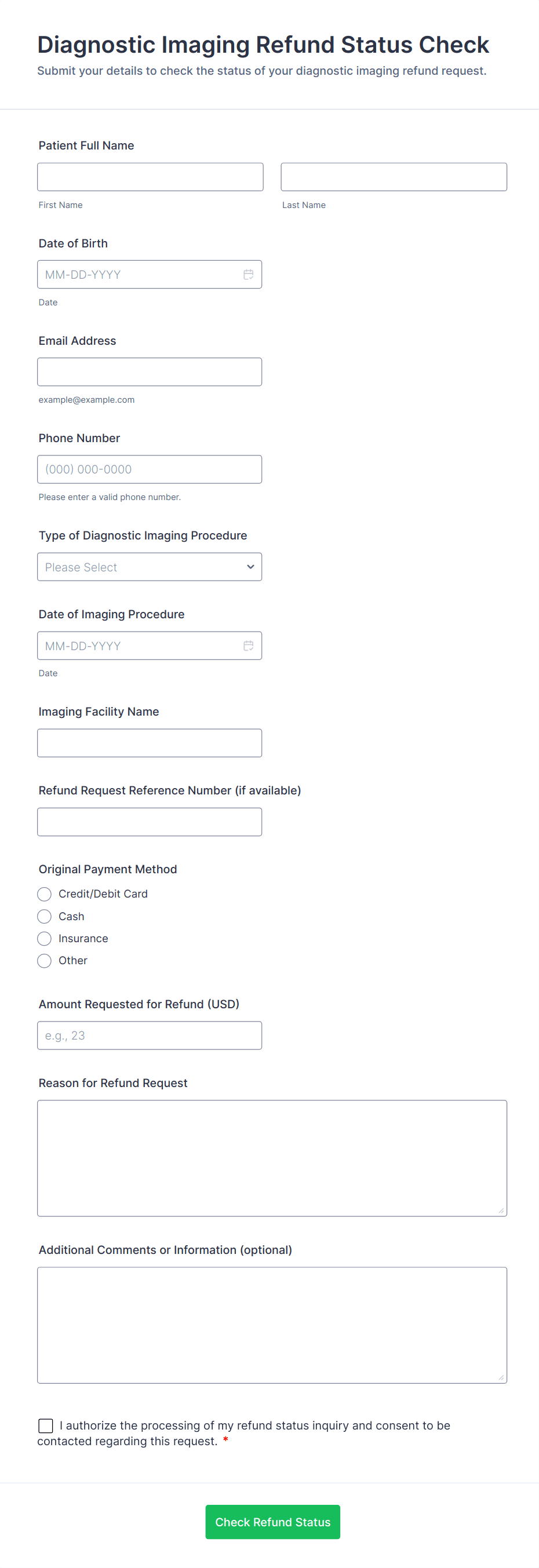The height and width of the screenshot is (1568, 539).
Task: Click the Check Refund Status button
Action: click(x=272, y=1522)
